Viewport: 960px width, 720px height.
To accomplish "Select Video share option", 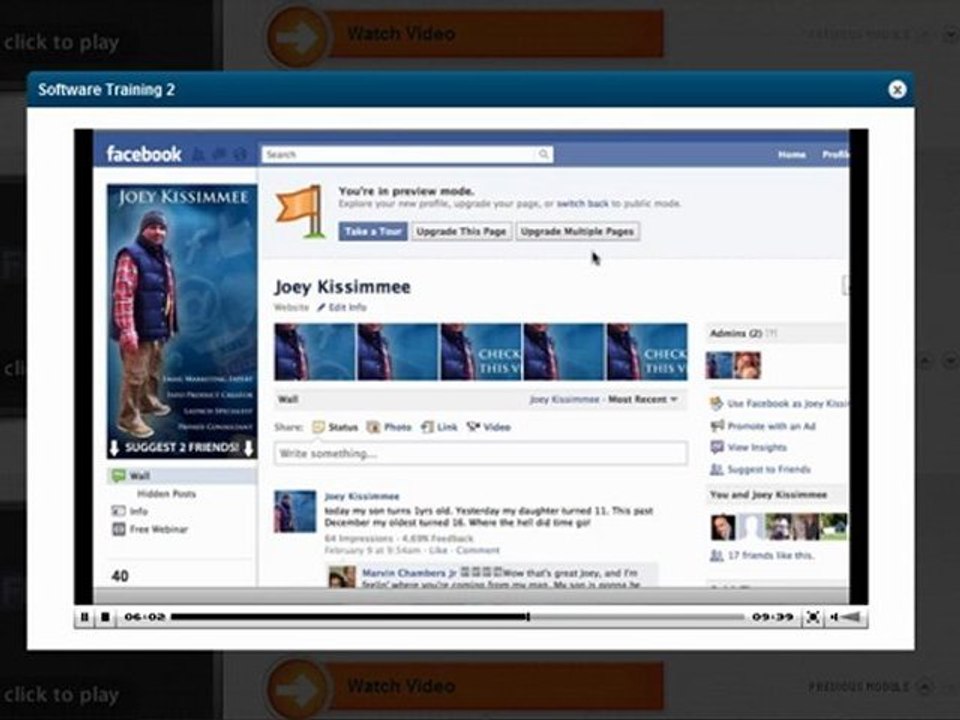I will pyautogui.click(x=488, y=427).
